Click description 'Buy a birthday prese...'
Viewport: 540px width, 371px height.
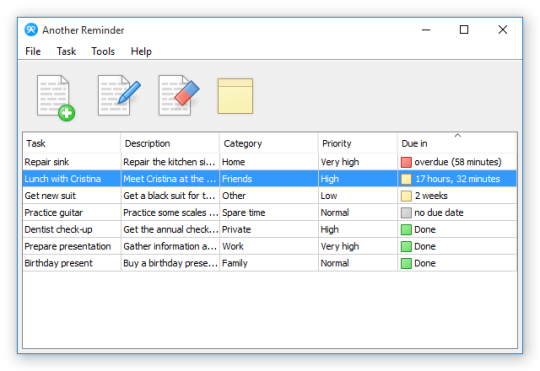(x=171, y=263)
